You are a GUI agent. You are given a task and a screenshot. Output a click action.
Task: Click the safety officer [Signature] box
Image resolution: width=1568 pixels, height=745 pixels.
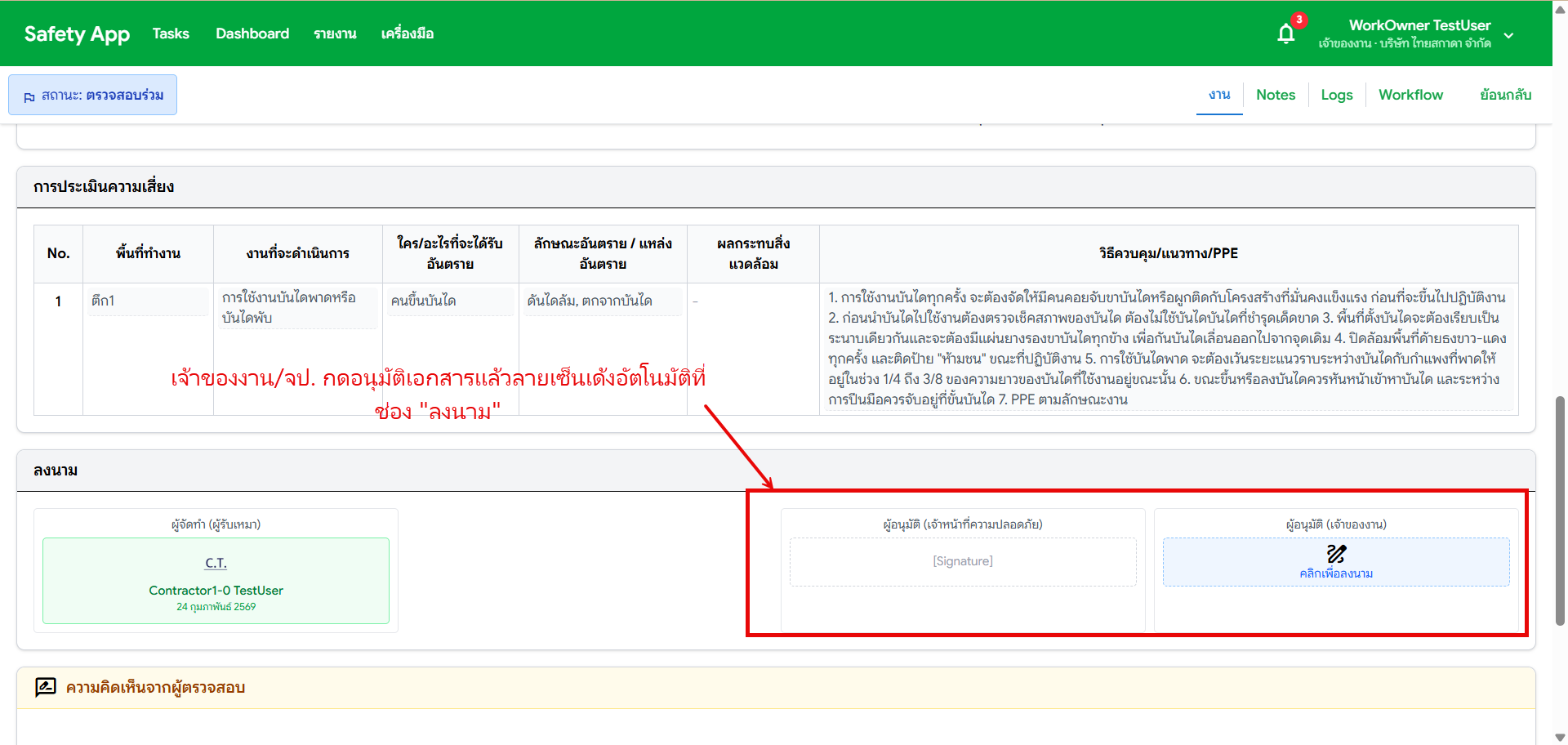pyautogui.click(x=962, y=561)
